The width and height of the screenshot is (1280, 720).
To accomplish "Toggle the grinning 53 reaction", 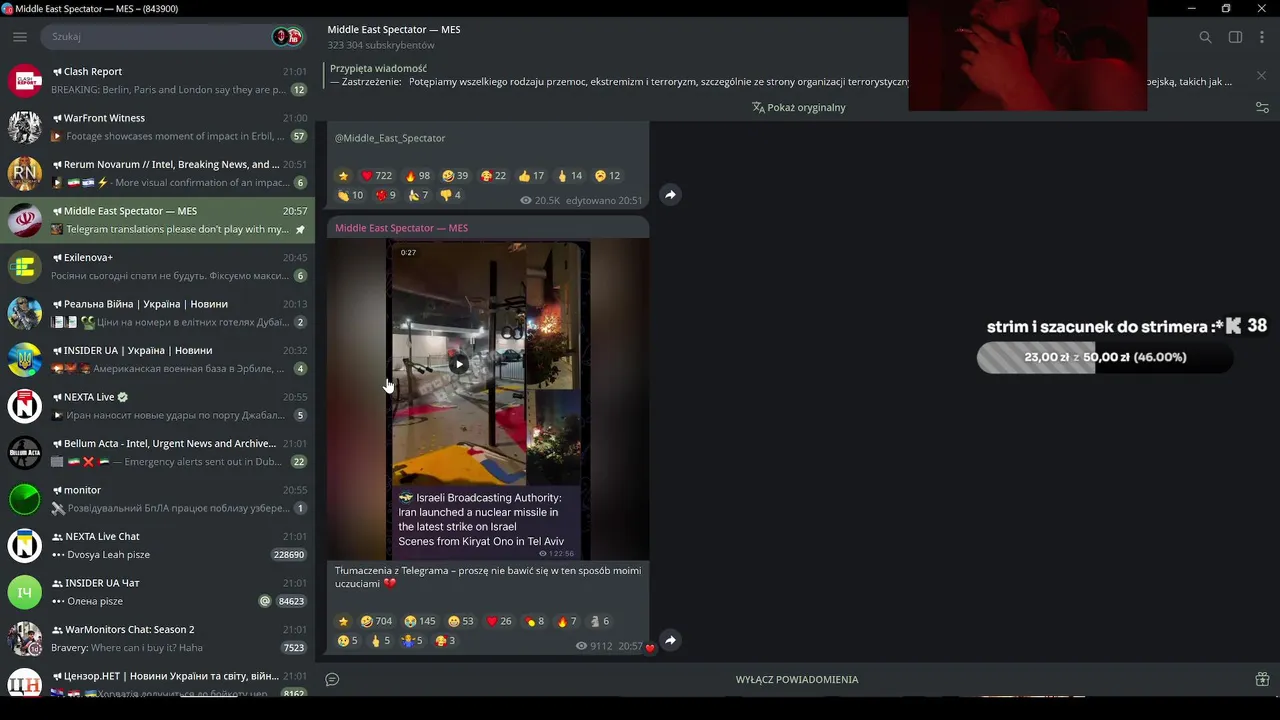I will pyautogui.click(x=461, y=621).
